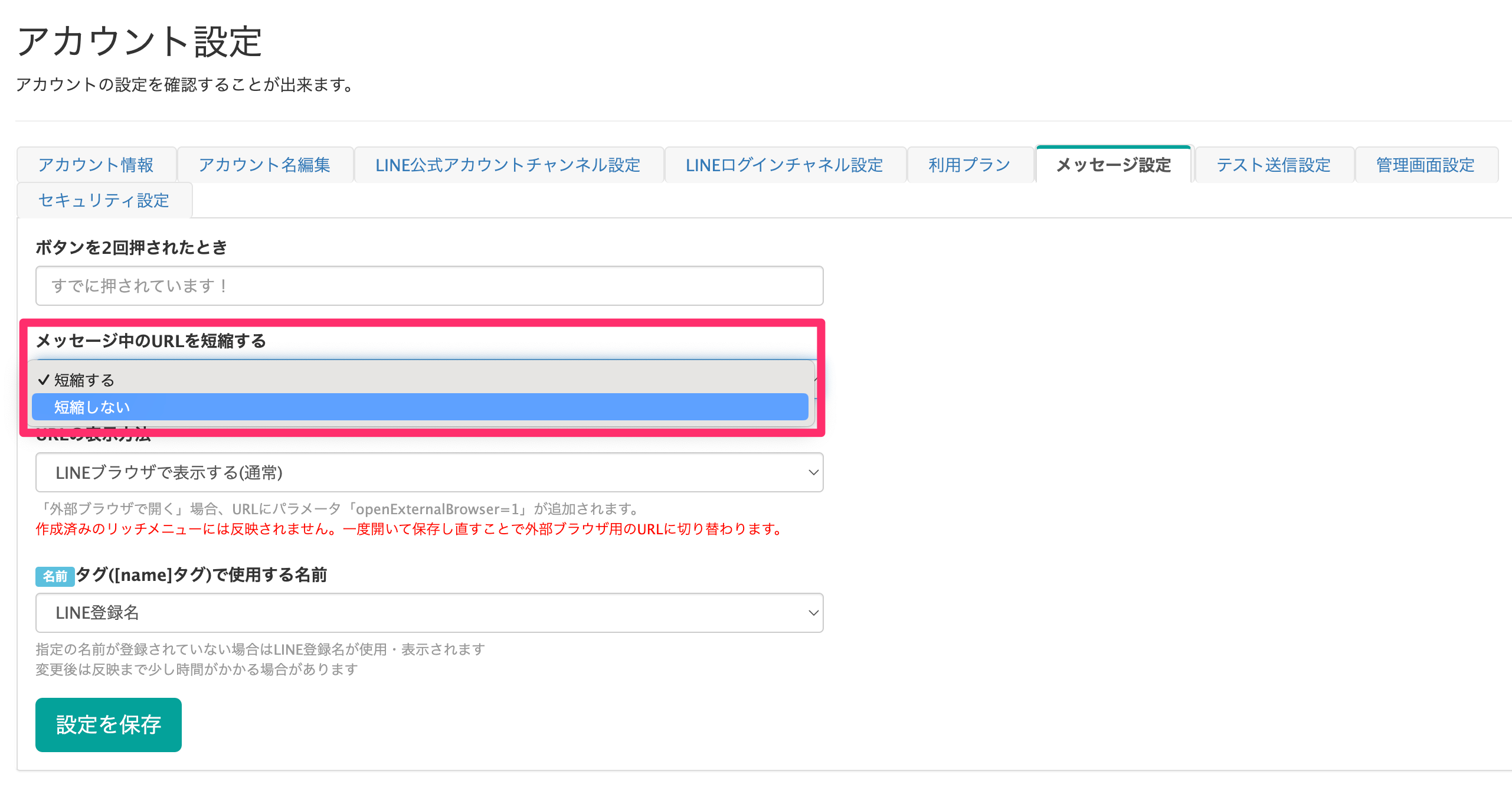Click chevron arrow of URL display dropdown
1512x797 pixels.
(x=813, y=472)
